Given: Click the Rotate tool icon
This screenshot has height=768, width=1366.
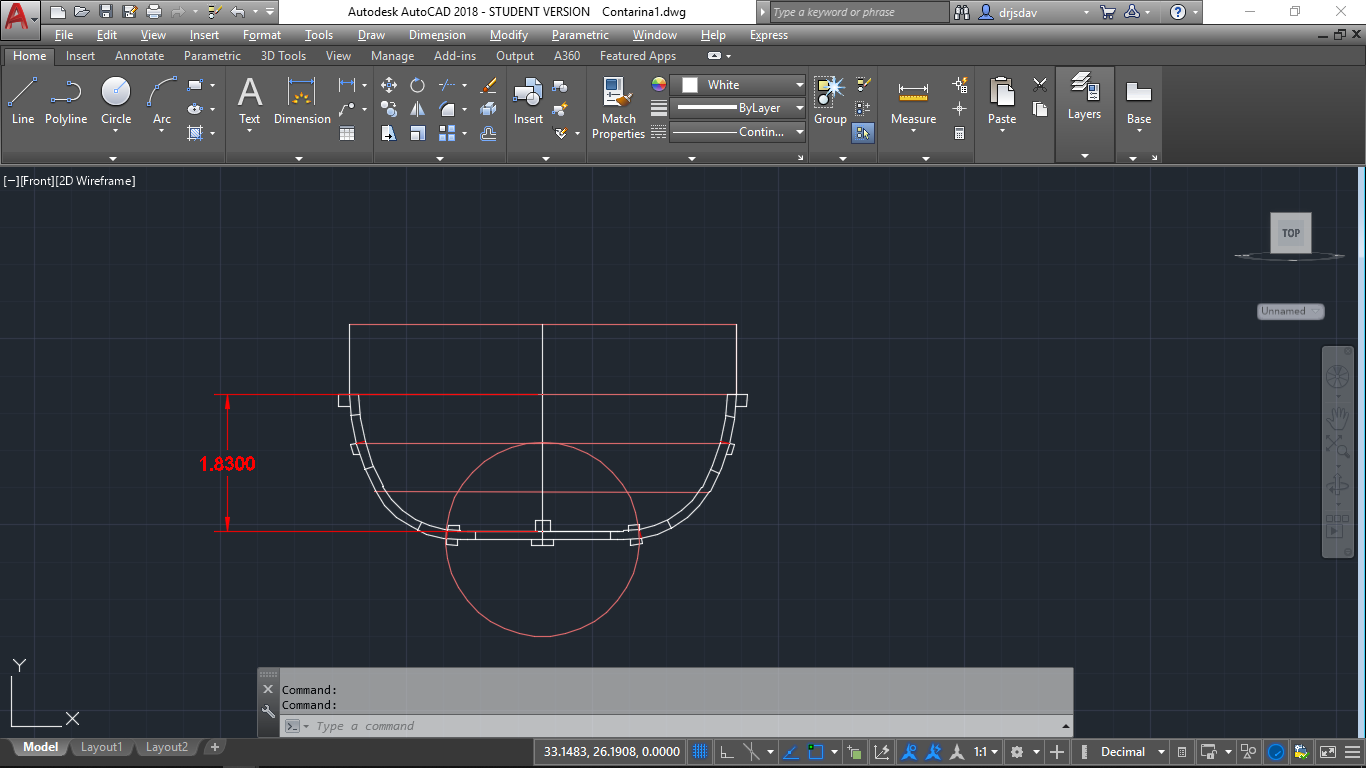Looking at the screenshot, I should coord(417,86).
